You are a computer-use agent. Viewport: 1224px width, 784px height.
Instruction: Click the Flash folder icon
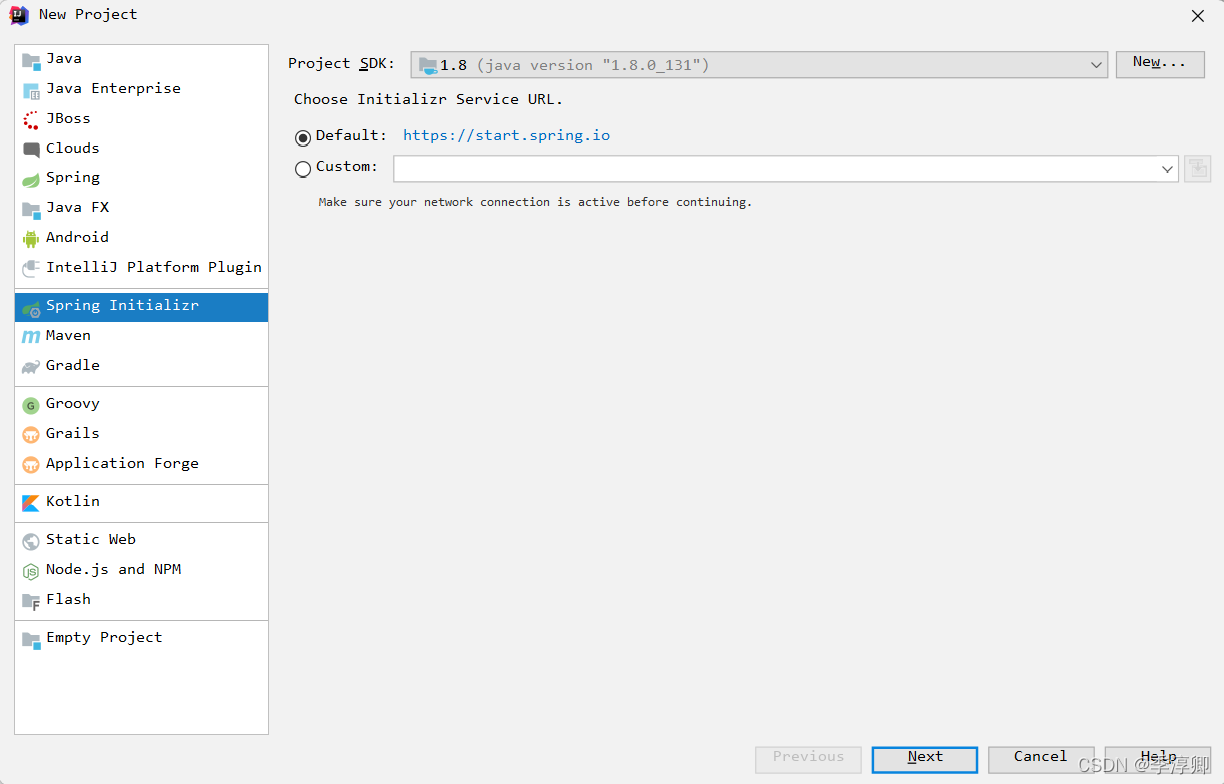click(x=31, y=601)
